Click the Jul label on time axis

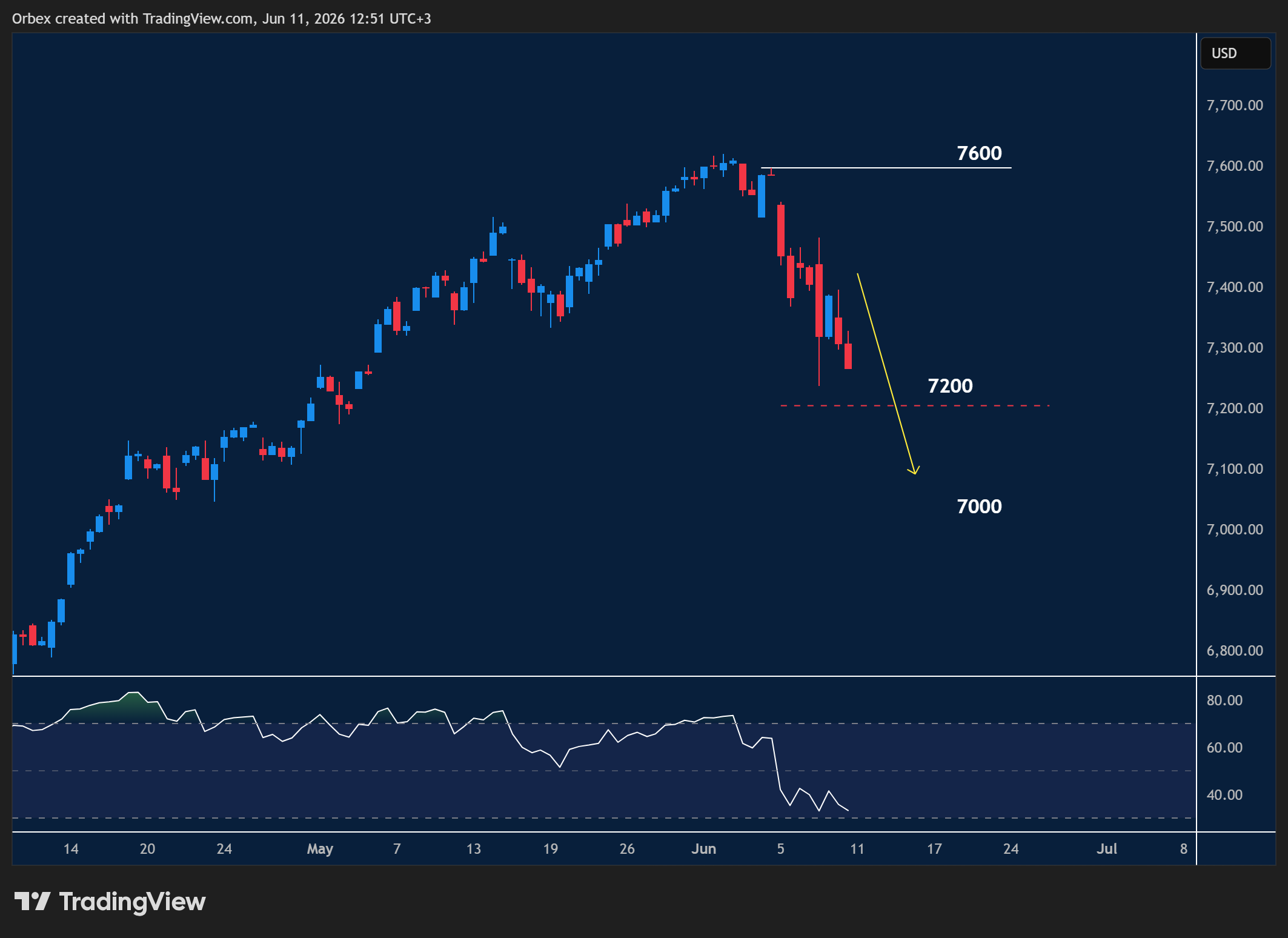coord(1107,849)
